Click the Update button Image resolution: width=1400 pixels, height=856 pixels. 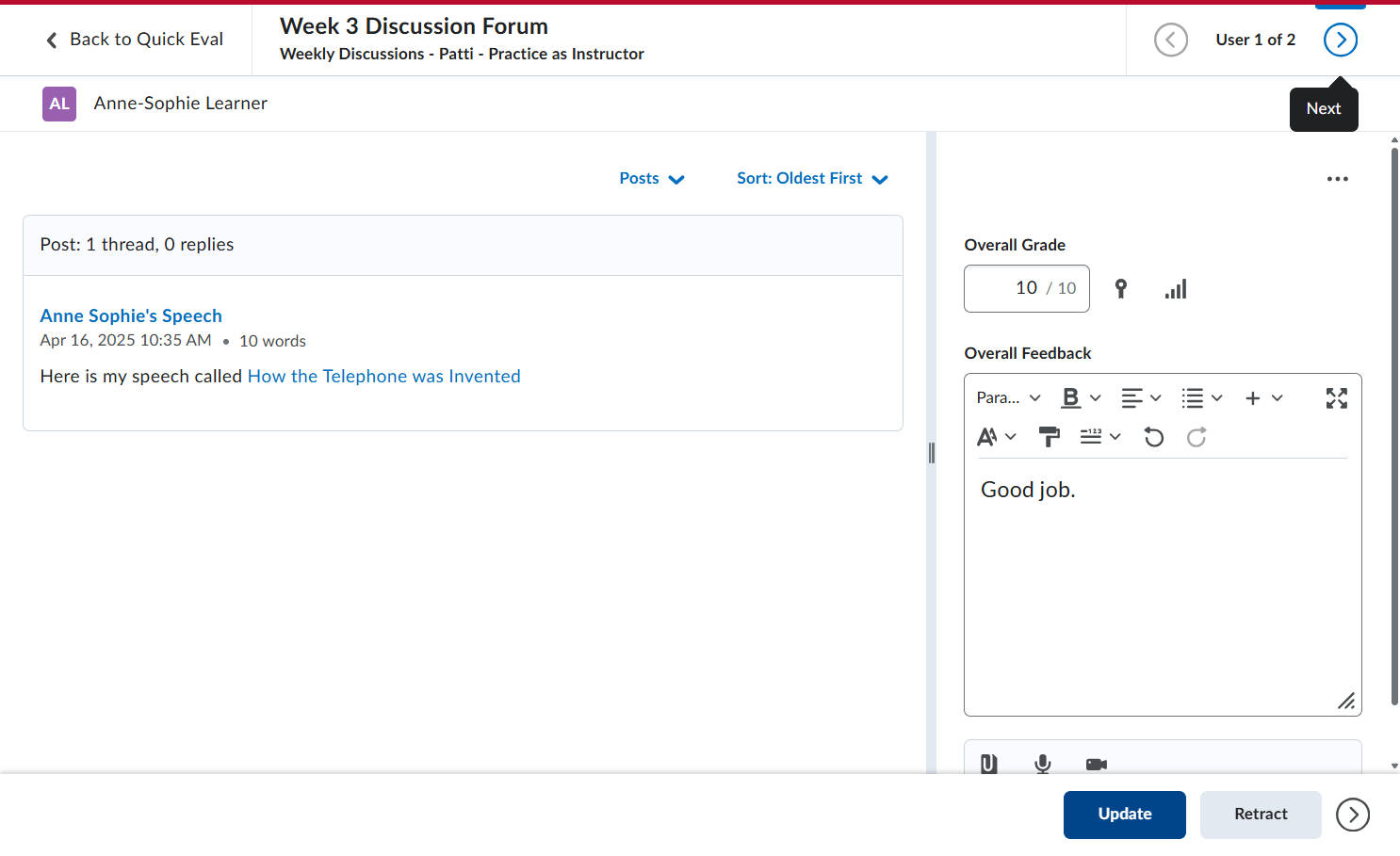1125,815
